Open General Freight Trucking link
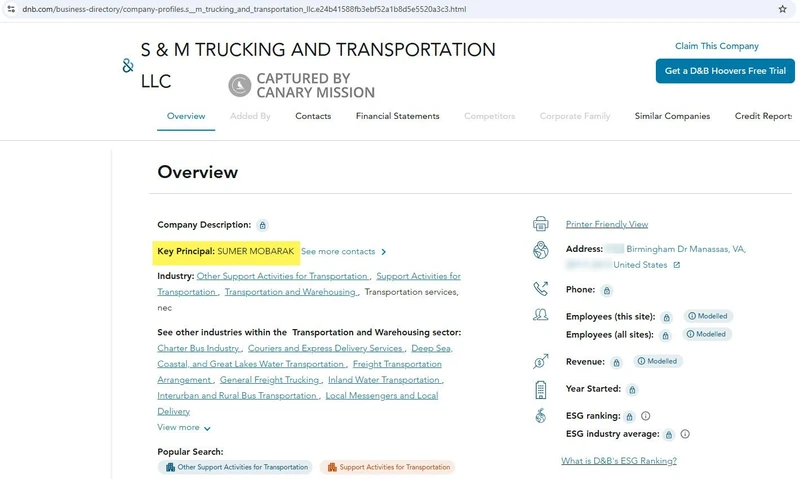Screen dimensions: 800x479 click(269, 380)
